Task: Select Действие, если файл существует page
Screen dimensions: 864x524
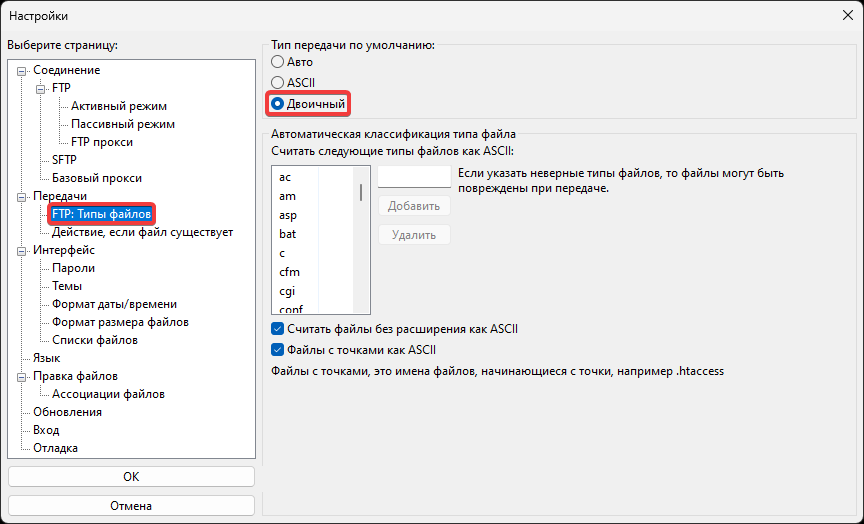Action: [142, 232]
